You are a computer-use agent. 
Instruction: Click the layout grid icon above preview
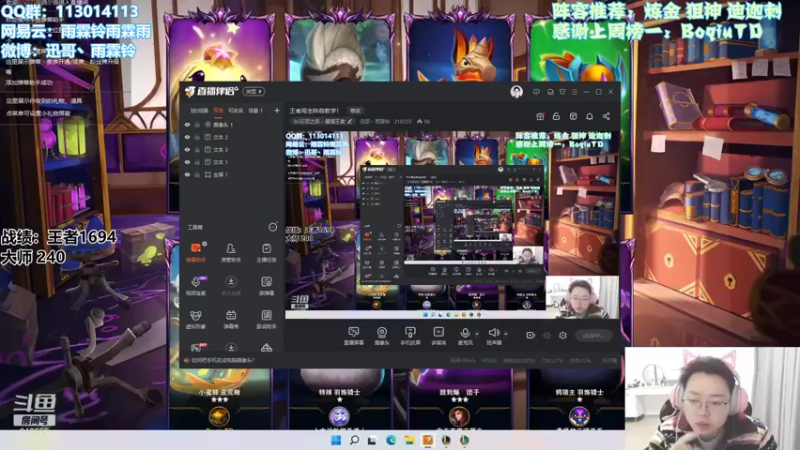point(573,116)
